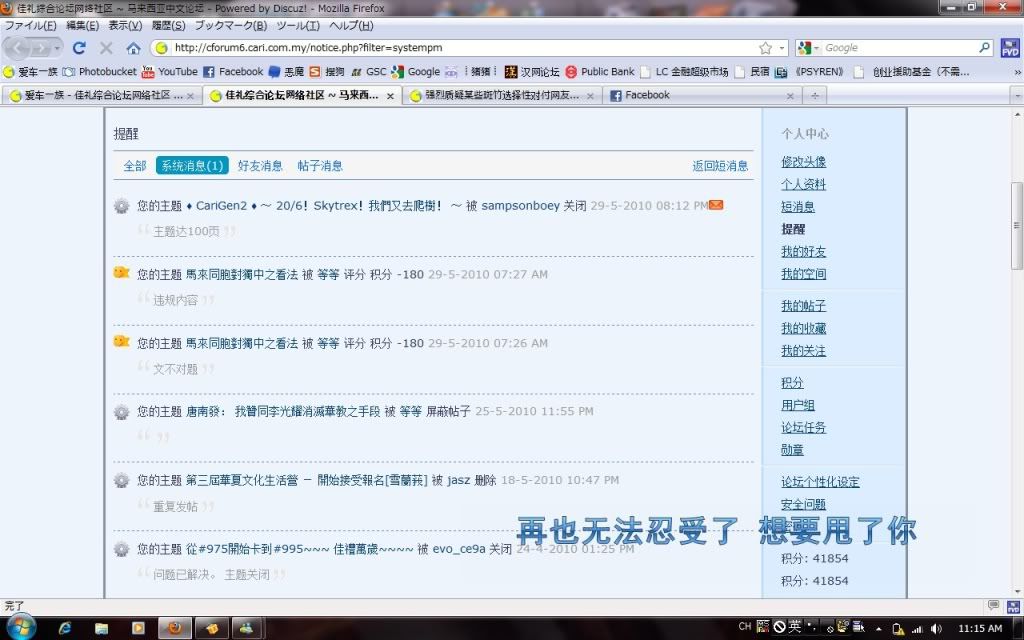Click the orange envelope icon beside 08:12 PM

(x=716, y=205)
